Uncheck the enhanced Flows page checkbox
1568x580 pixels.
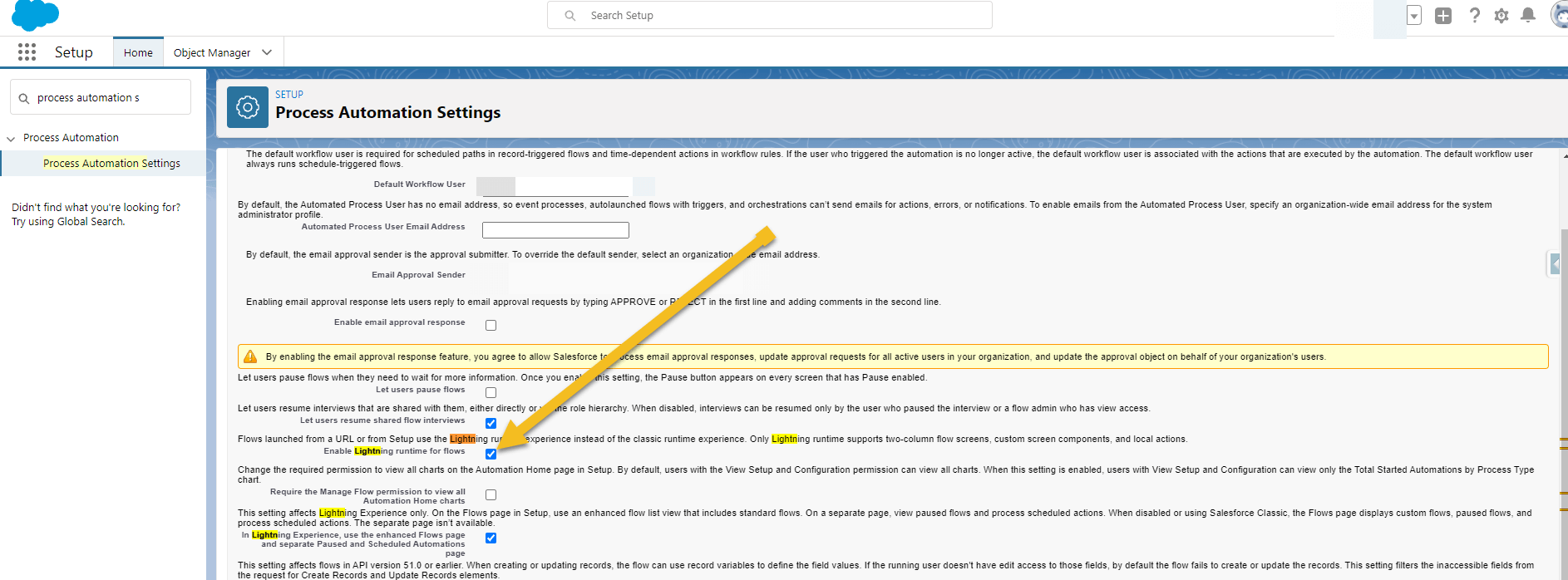(x=491, y=538)
